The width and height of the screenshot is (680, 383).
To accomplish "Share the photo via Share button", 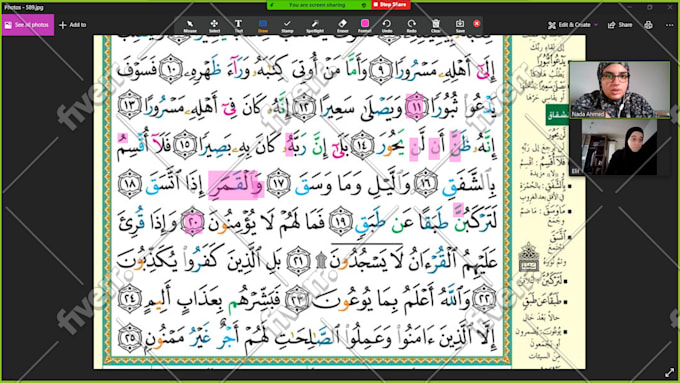I will [x=620, y=25].
